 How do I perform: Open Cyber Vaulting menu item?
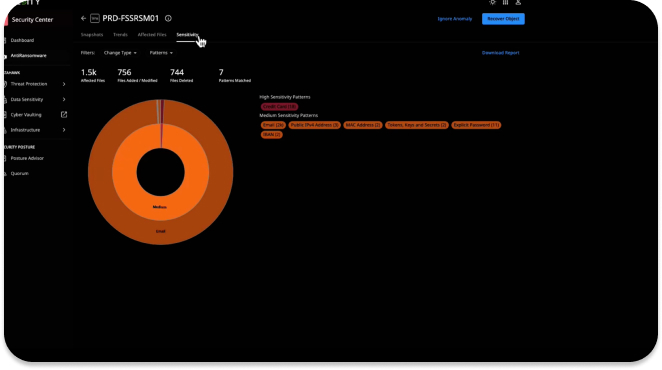(26, 114)
